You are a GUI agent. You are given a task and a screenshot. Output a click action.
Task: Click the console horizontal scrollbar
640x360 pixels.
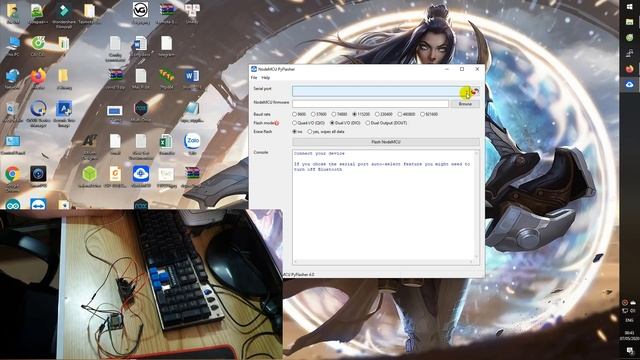point(384,262)
